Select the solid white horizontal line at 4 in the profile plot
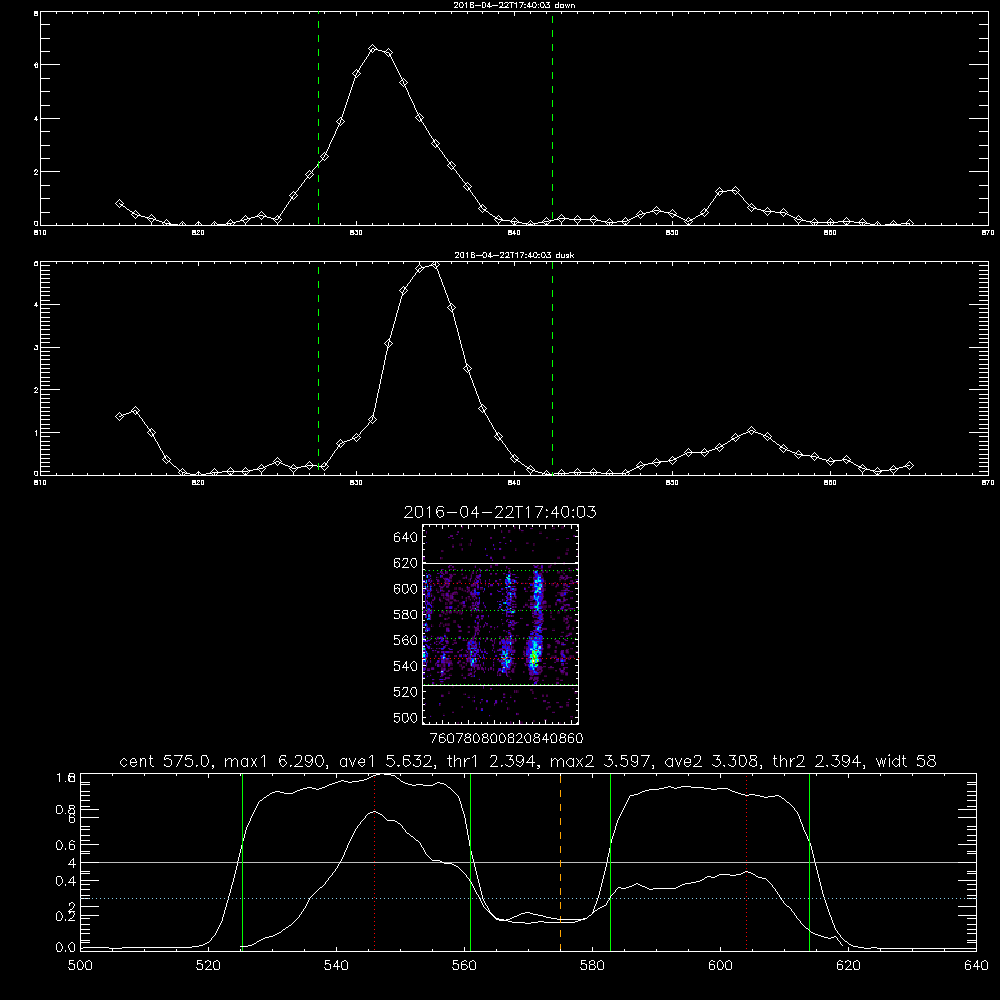The height and width of the screenshot is (1000, 1000). pyautogui.click(x=529, y=862)
